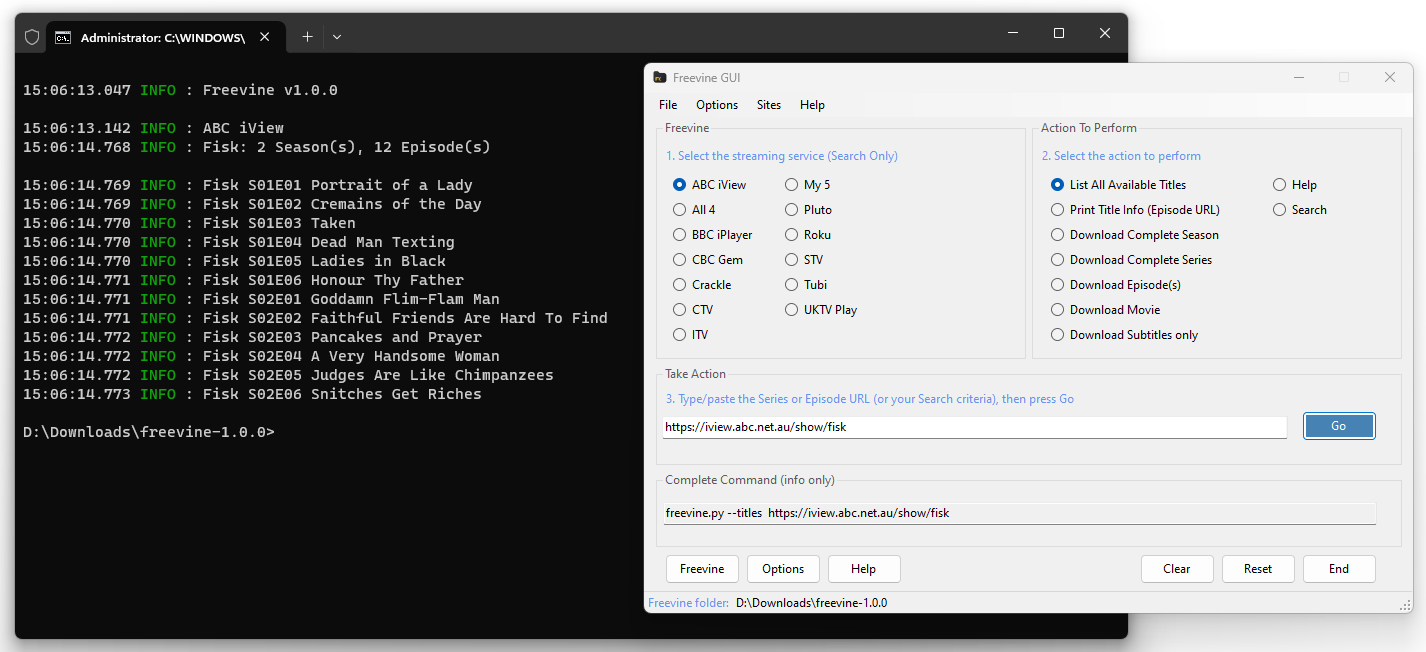Open the Sites menu
This screenshot has height=652, width=1426.
click(x=769, y=105)
